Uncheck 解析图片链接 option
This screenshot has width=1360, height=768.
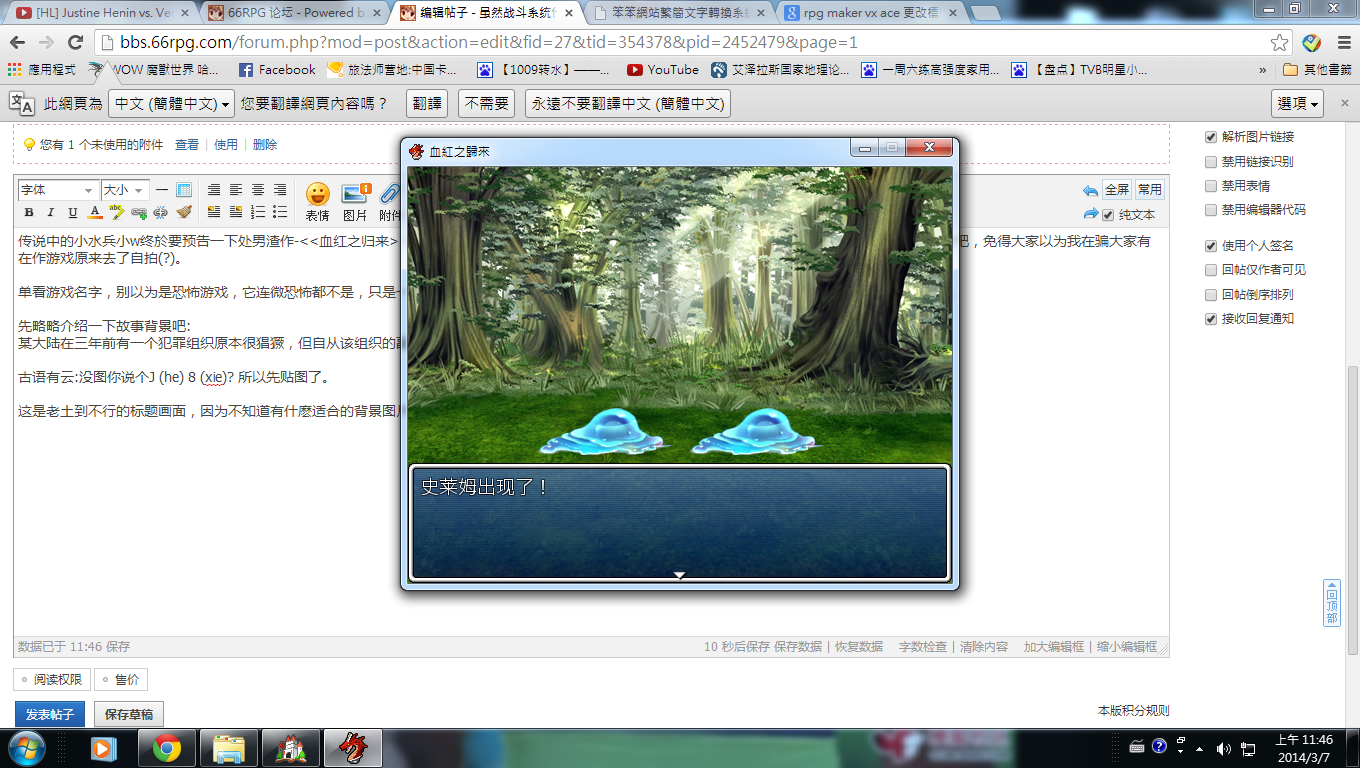click(1211, 137)
